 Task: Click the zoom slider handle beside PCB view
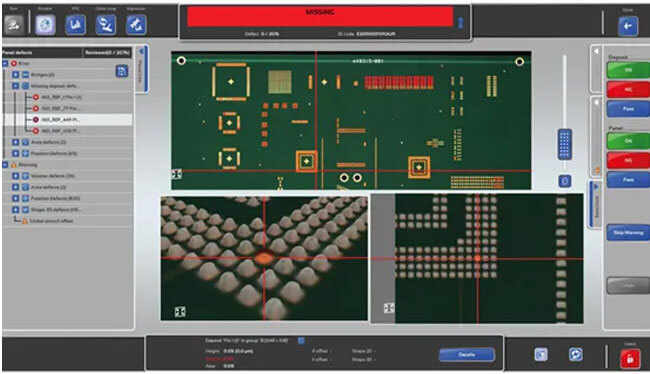(565, 144)
